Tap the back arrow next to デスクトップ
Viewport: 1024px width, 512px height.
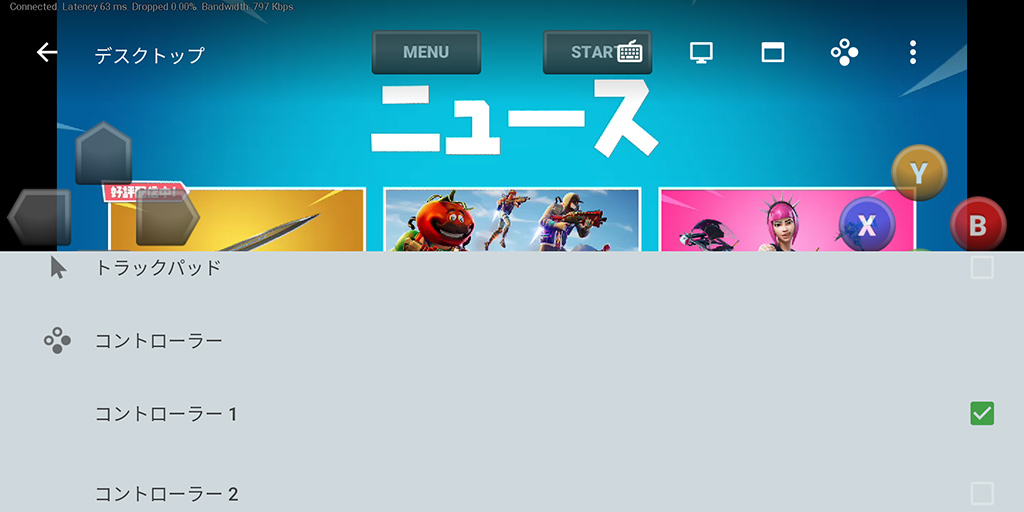point(47,52)
